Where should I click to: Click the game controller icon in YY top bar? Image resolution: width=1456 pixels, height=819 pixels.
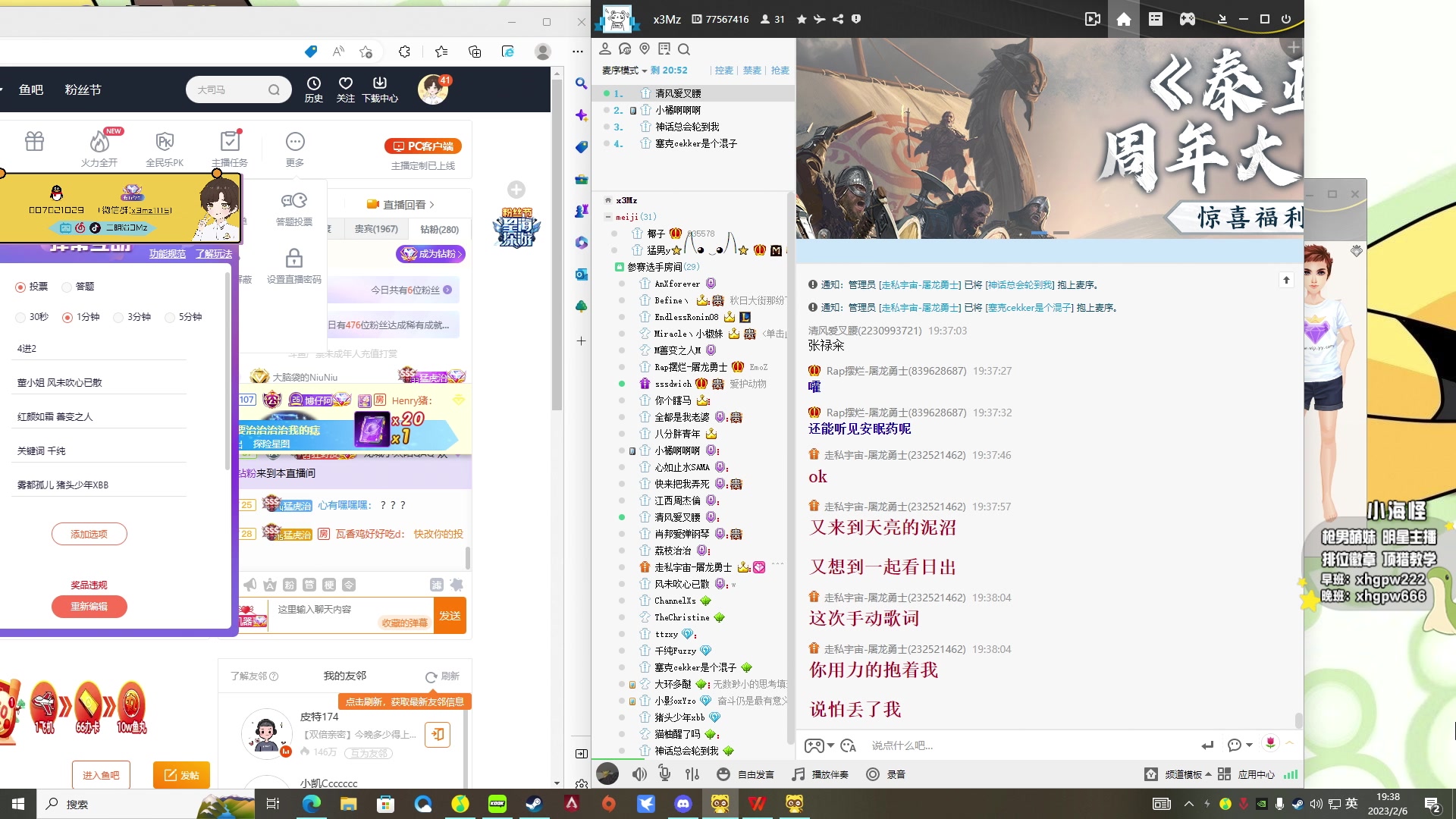coord(1187,20)
